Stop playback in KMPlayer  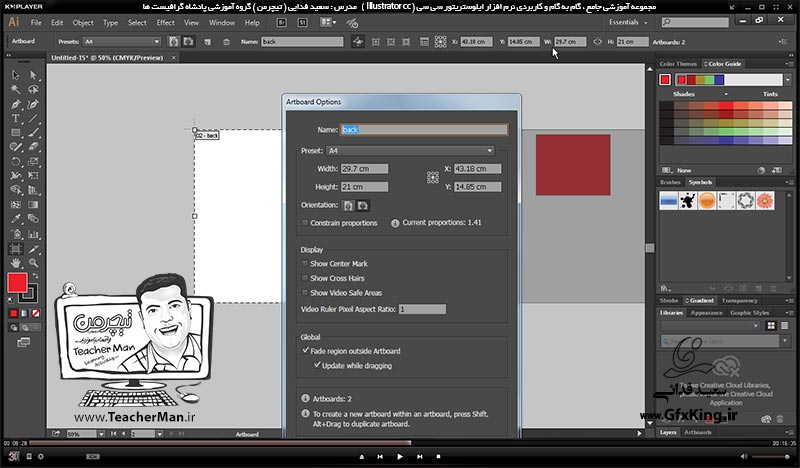(438, 456)
